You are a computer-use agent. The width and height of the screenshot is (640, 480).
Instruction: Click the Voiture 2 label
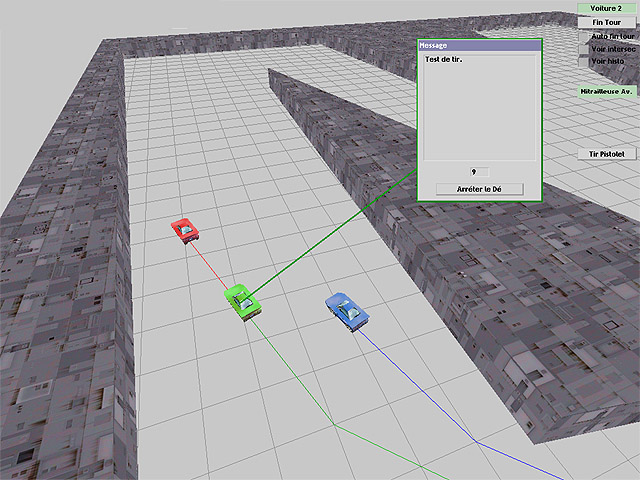click(607, 8)
